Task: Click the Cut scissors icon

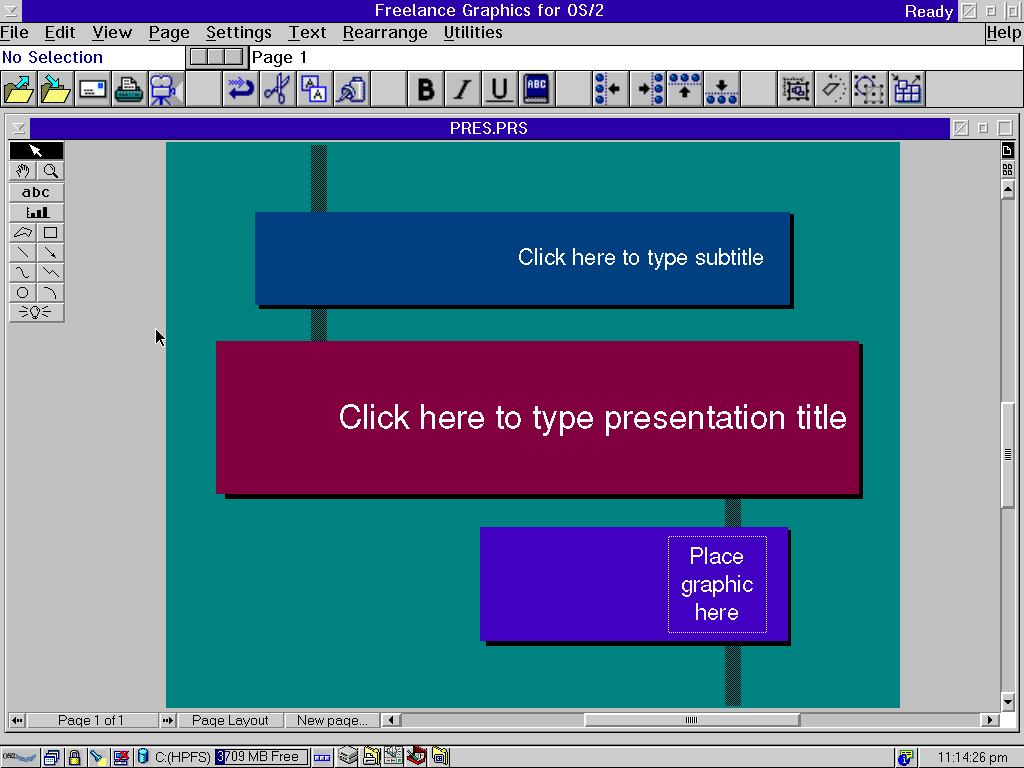Action: [278, 89]
